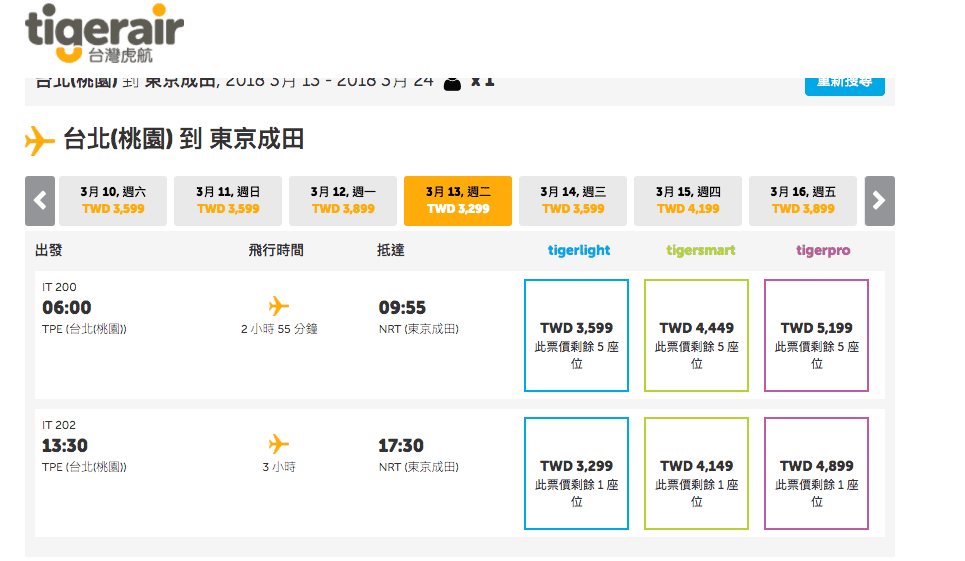The width and height of the screenshot is (965, 561).
Task: Click the orange plane icon beside route heading
Action: pos(39,140)
